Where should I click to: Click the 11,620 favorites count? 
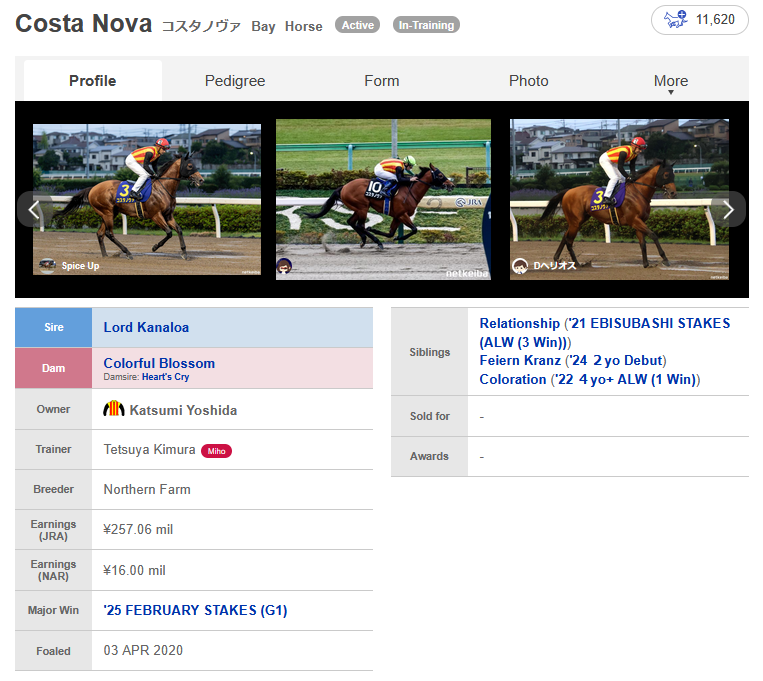(x=715, y=19)
